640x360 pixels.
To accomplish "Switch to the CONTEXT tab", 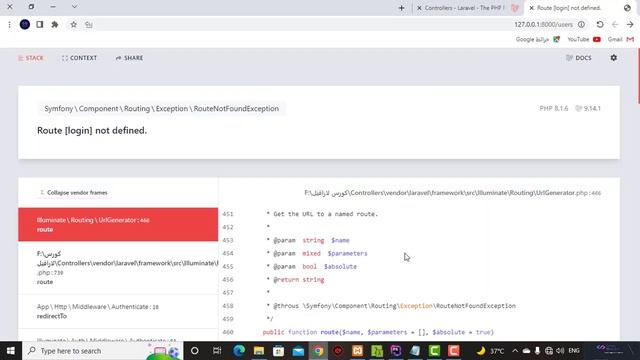I will (80, 58).
